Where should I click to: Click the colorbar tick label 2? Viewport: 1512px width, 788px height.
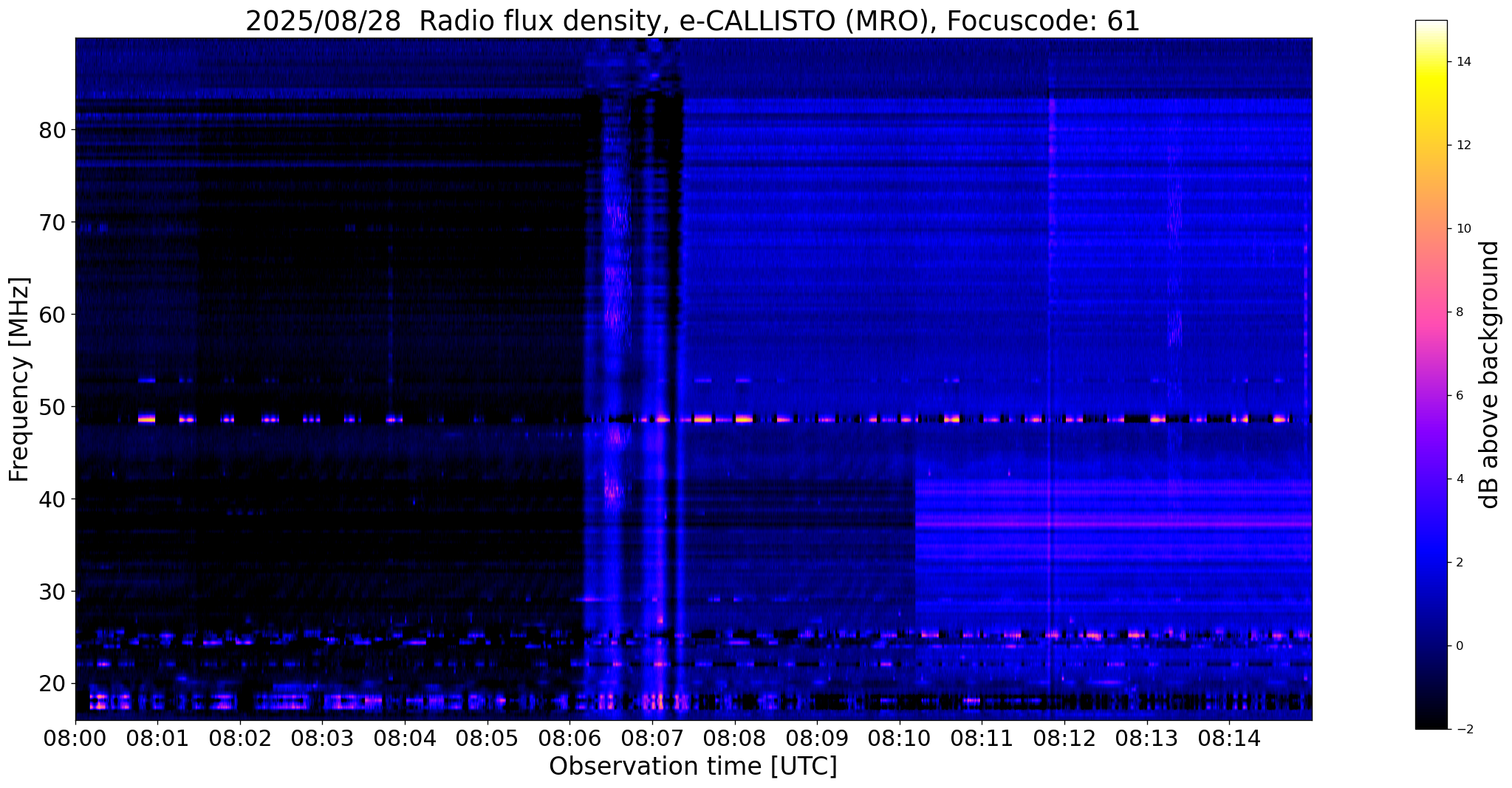pos(1460,563)
